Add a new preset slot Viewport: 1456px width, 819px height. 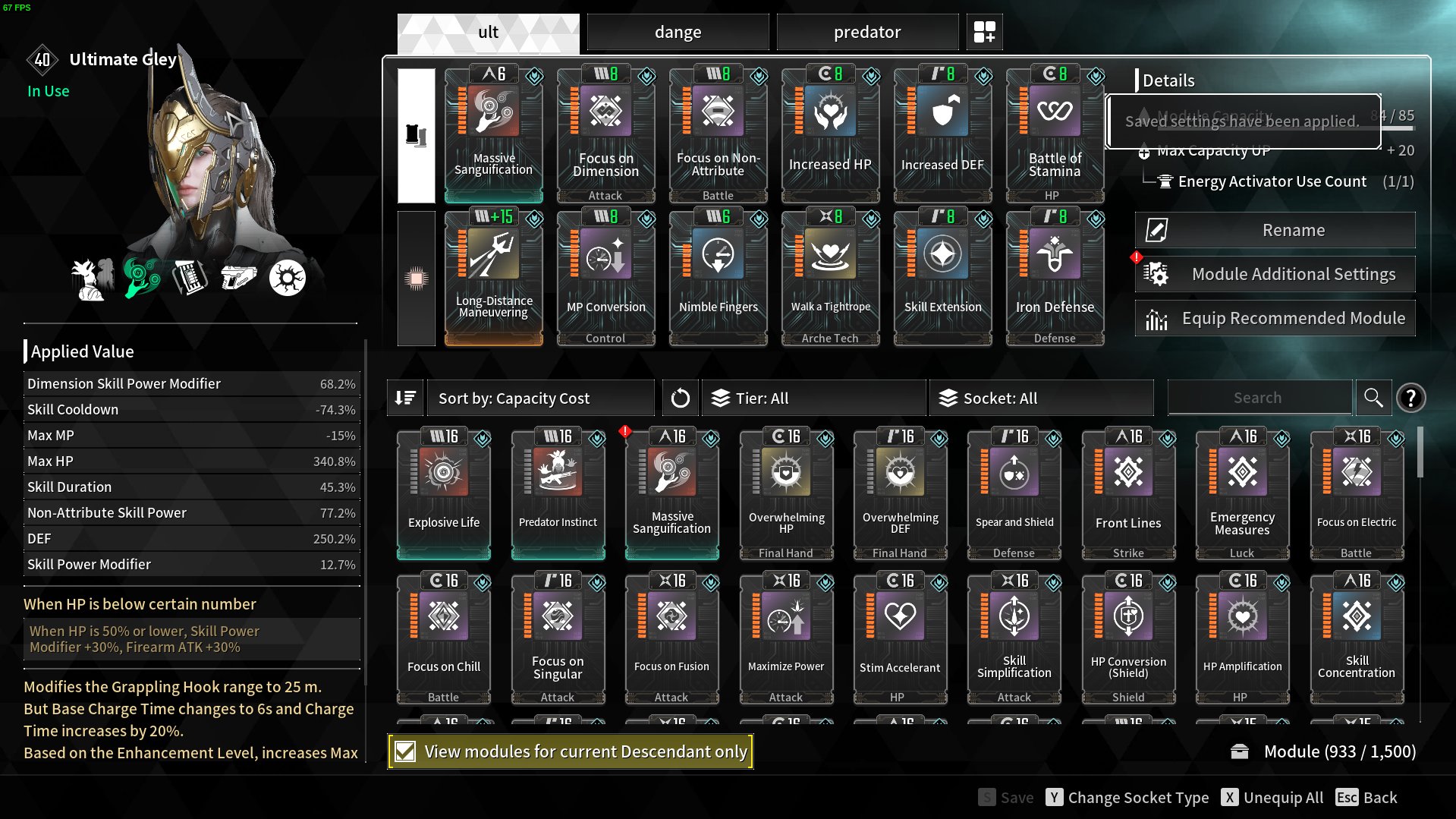pos(985,32)
